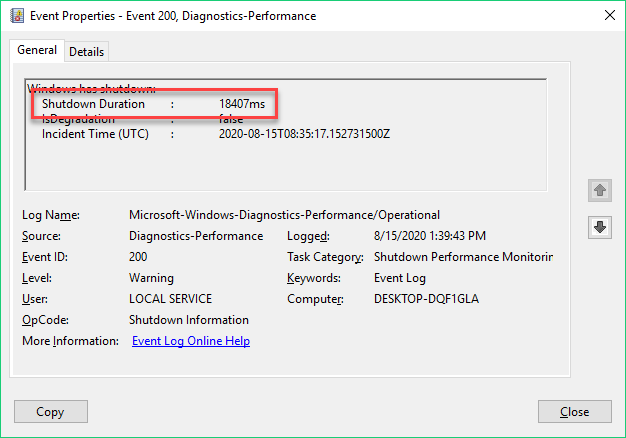Click the Close button
The height and width of the screenshot is (438, 626).
tap(574, 412)
